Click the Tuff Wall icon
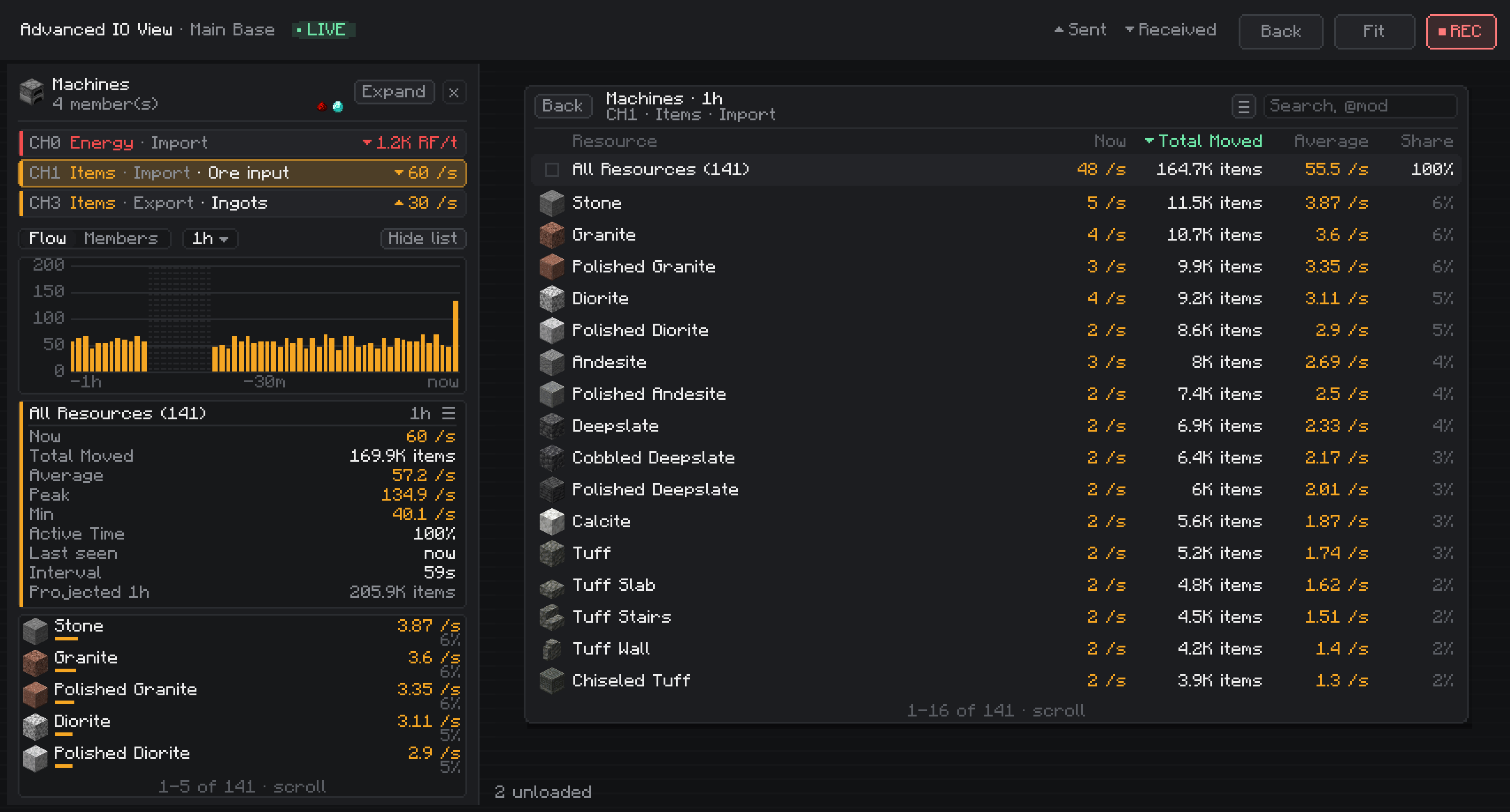1510x812 pixels. click(552, 649)
